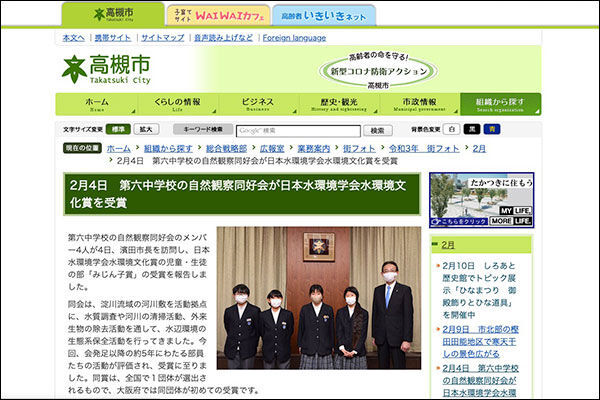The image size is (600, 400).
Task: Click the group photo with mayor
Action: (x=319, y=298)
